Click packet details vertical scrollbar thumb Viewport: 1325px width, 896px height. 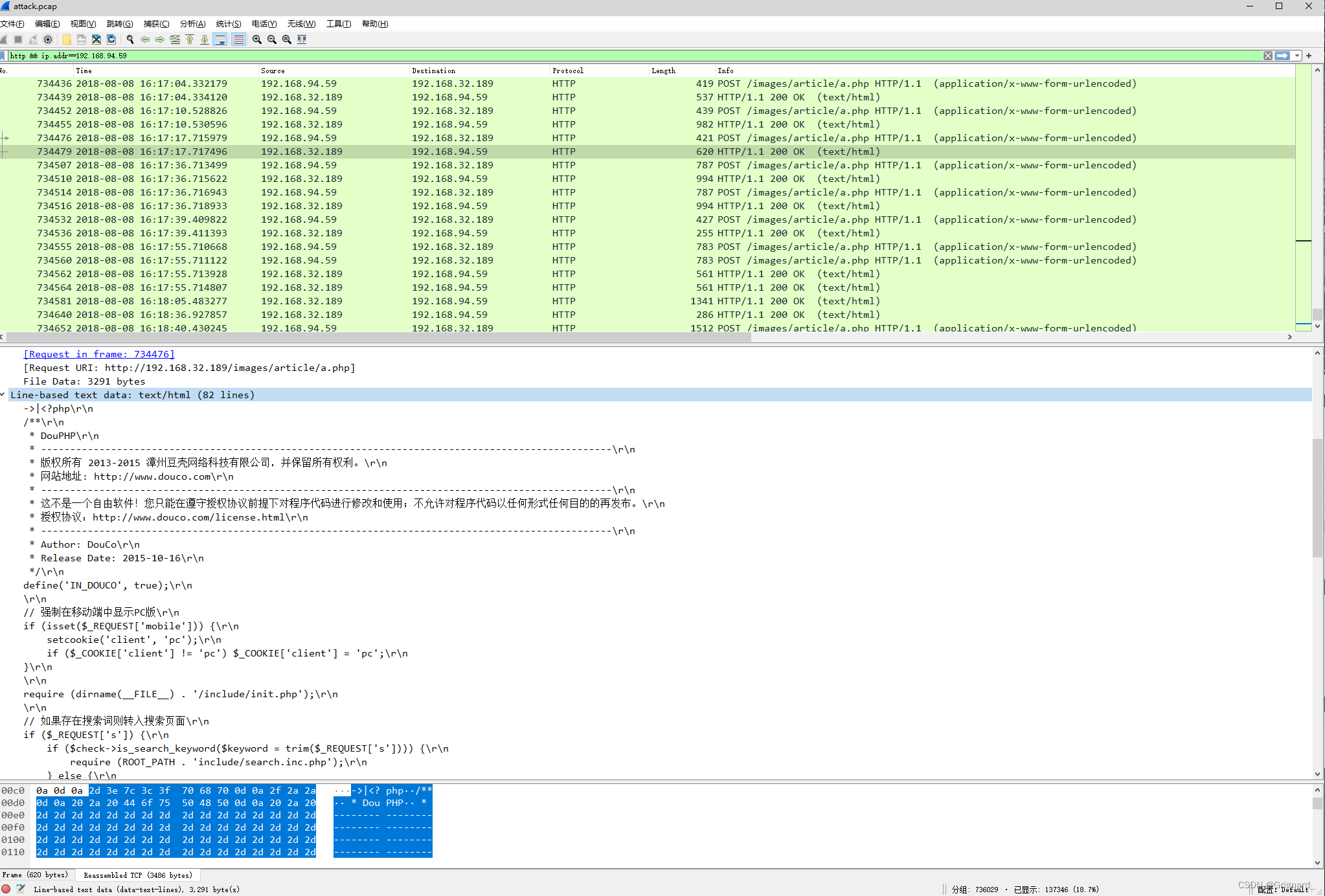coord(1317,498)
